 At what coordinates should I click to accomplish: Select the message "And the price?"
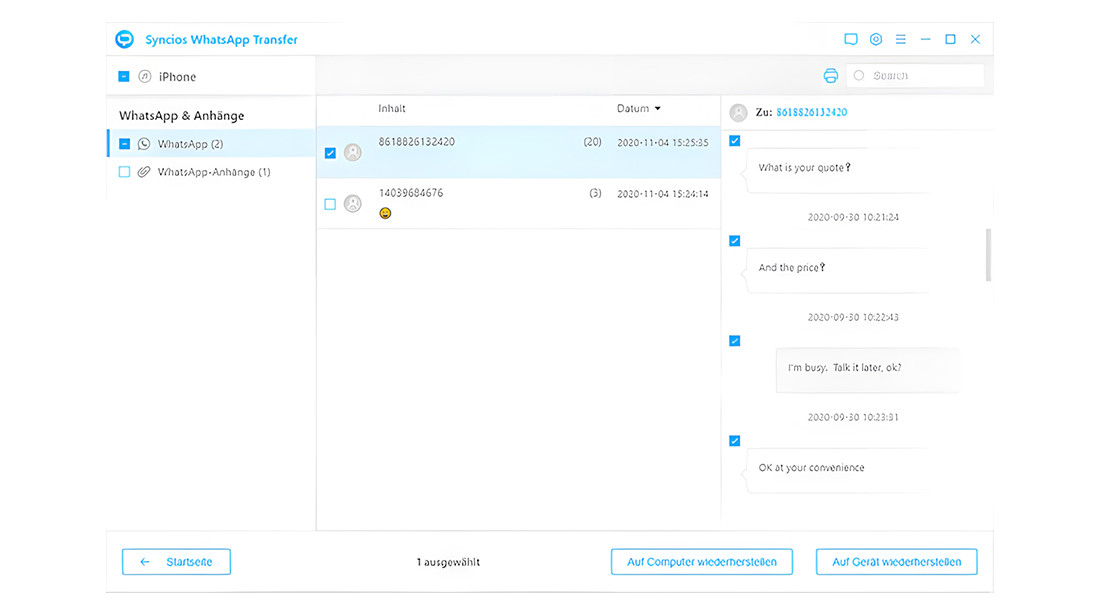coord(791,267)
